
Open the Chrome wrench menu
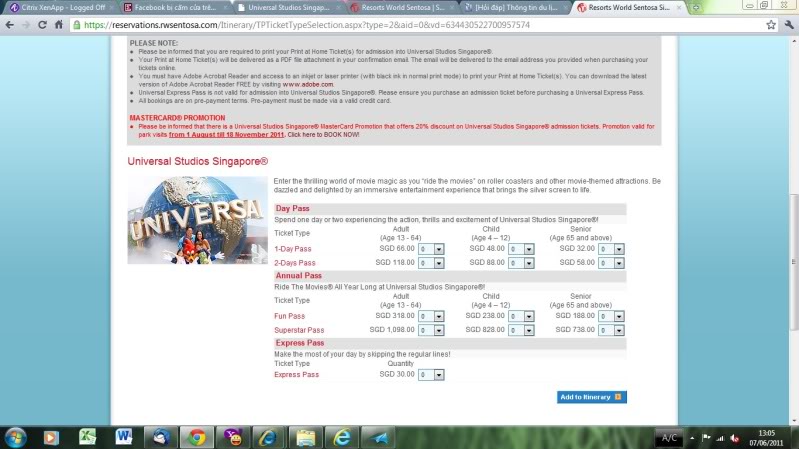point(789,25)
